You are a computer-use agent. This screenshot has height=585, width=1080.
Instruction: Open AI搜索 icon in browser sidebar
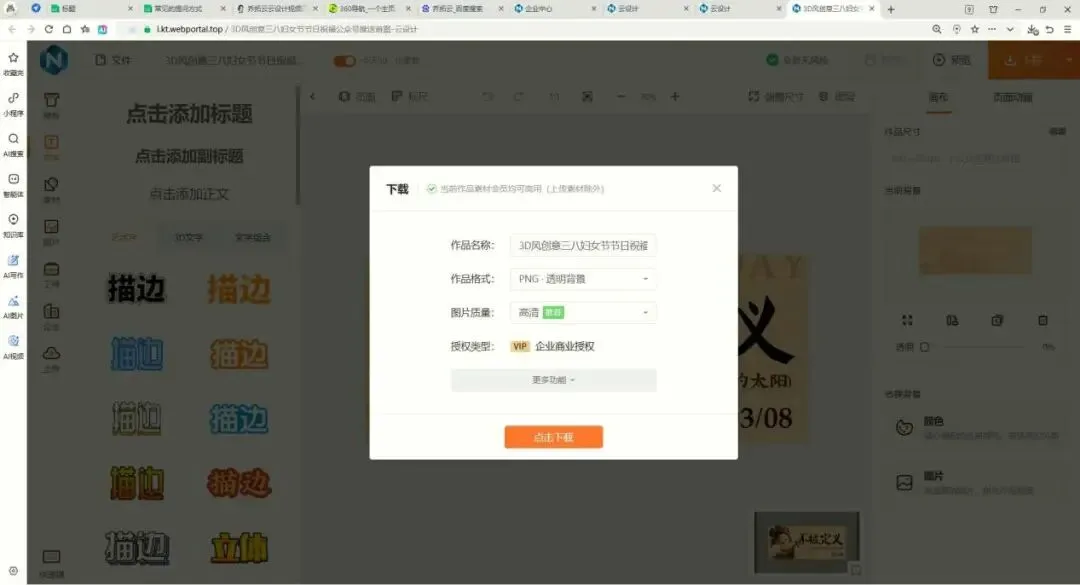click(x=13, y=138)
